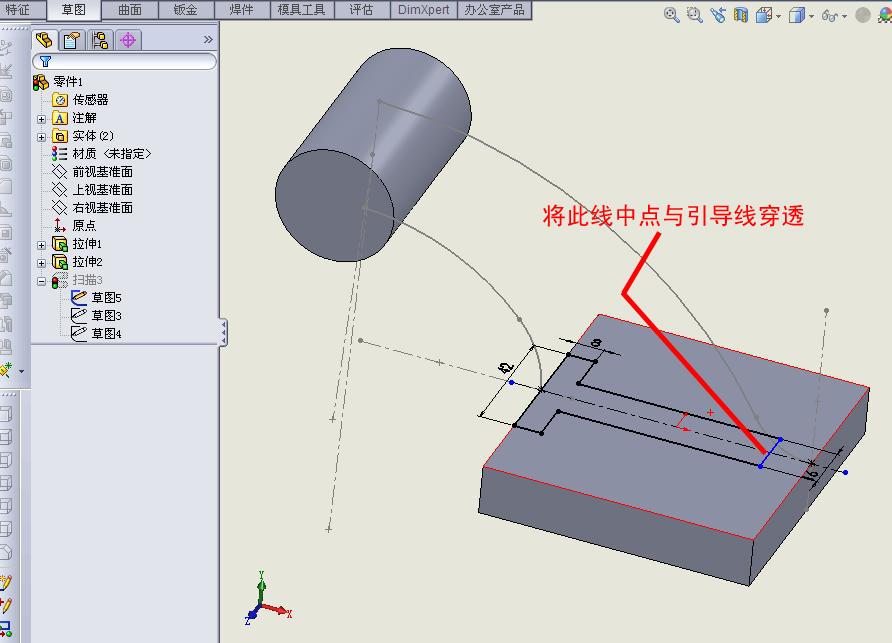
Task: Select the 注解 annotations folder
Action: (75, 118)
